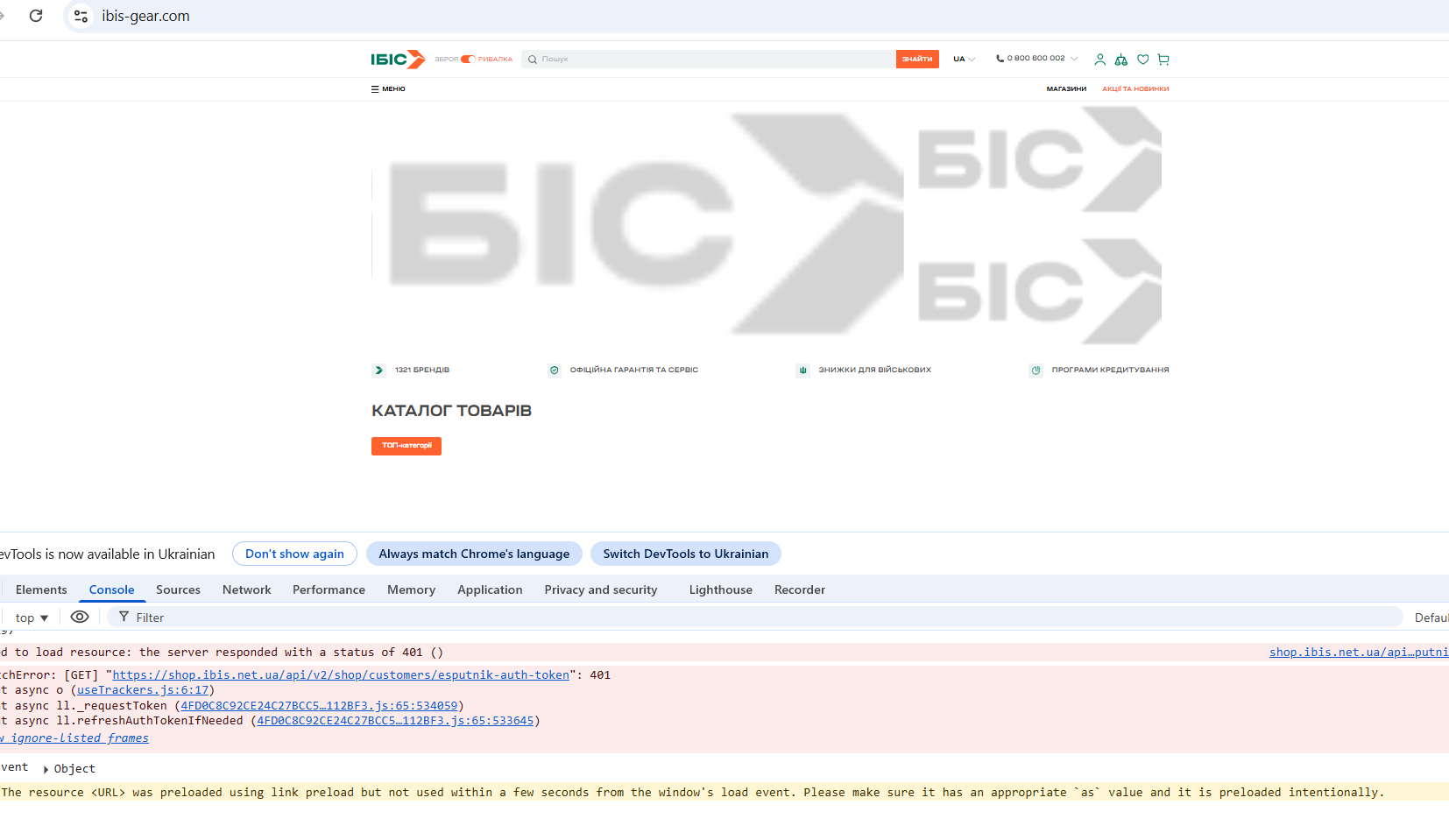Open the Network tab
The image size is (1449, 840).
(246, 589)
